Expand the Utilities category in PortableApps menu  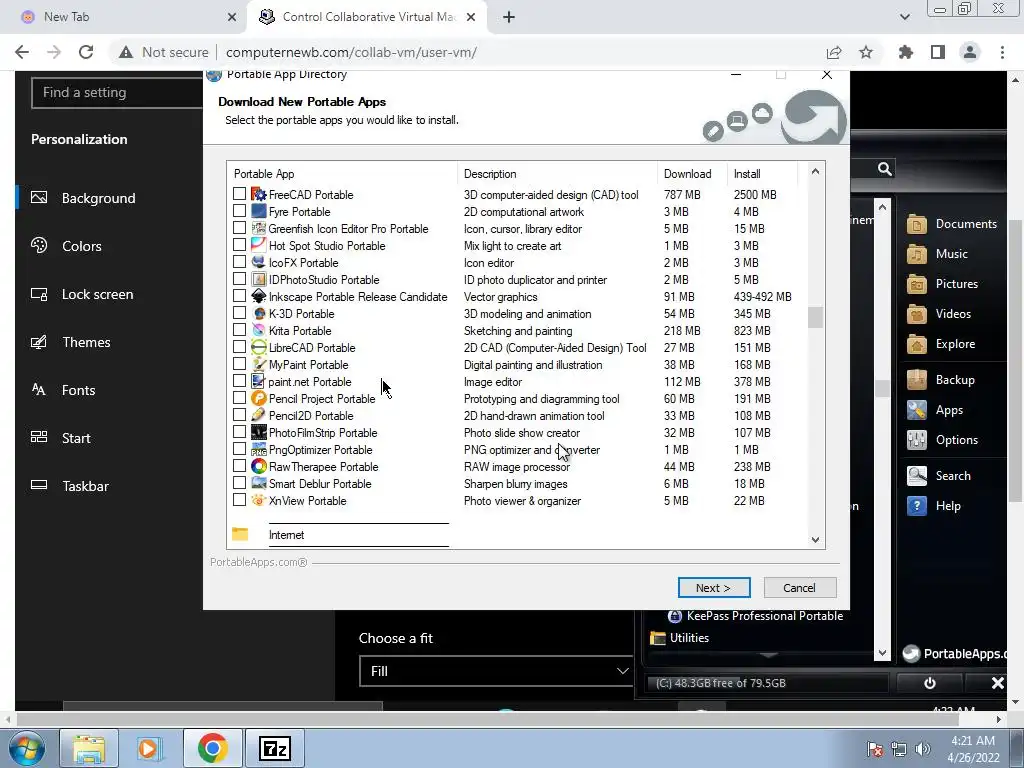coord(680,638)
